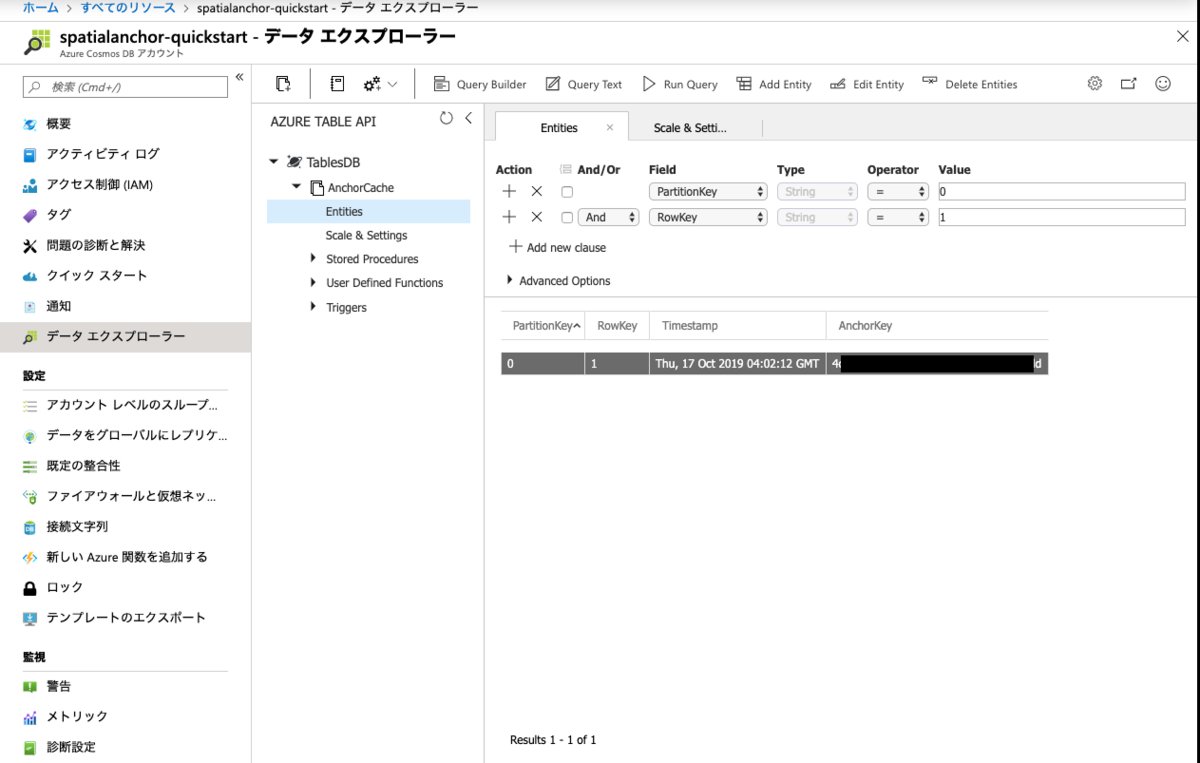Viewport: 1200px width, 763px height.
Task: Delete the RowKey clause with X
Action: [x=537, y=217]
